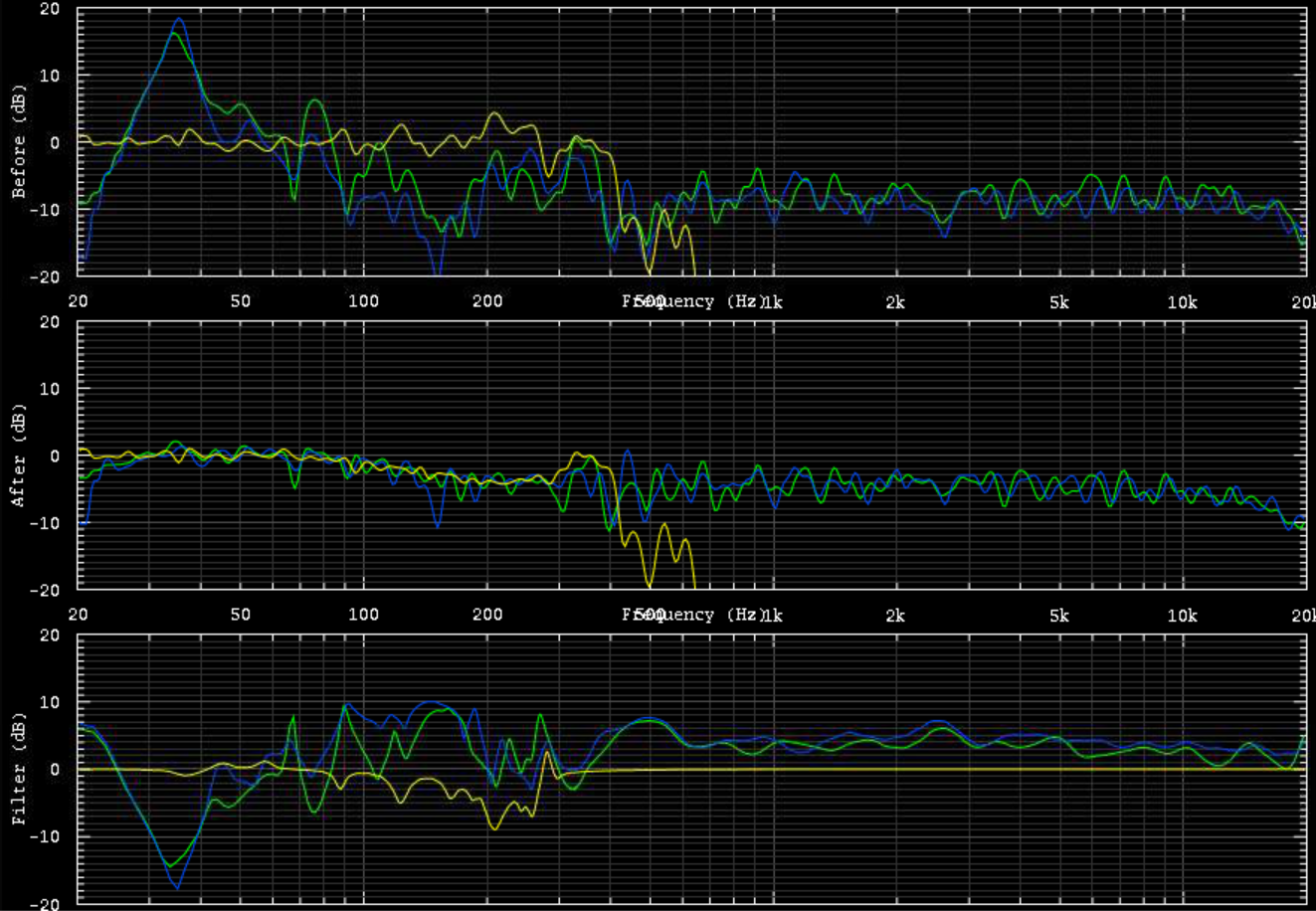This screenshot has height=911, width=1316.
Task: Click the "200" tick label below Before graph
Action: pos(486,301)
